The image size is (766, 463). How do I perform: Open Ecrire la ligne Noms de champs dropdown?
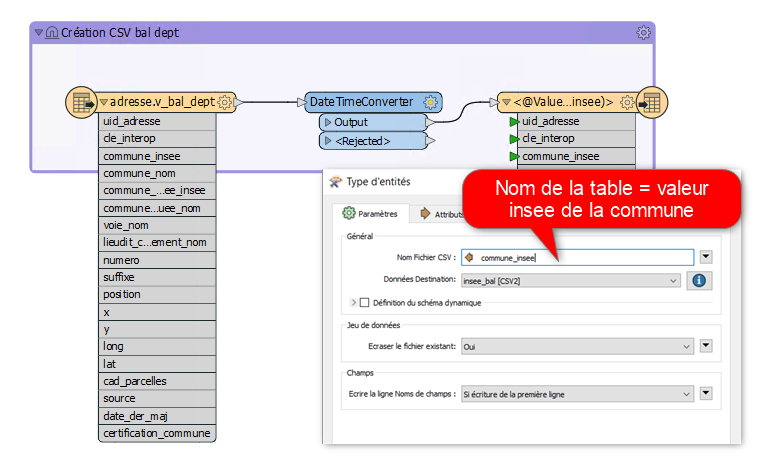[577, 394]
